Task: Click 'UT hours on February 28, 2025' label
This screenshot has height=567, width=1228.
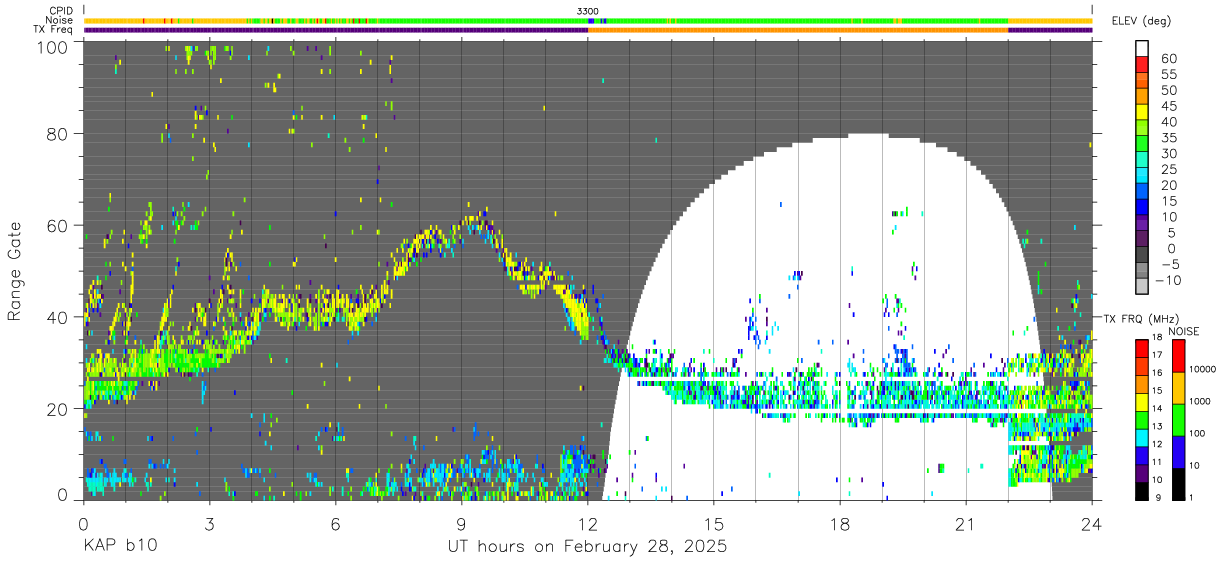Action: (x=586, y=548)
